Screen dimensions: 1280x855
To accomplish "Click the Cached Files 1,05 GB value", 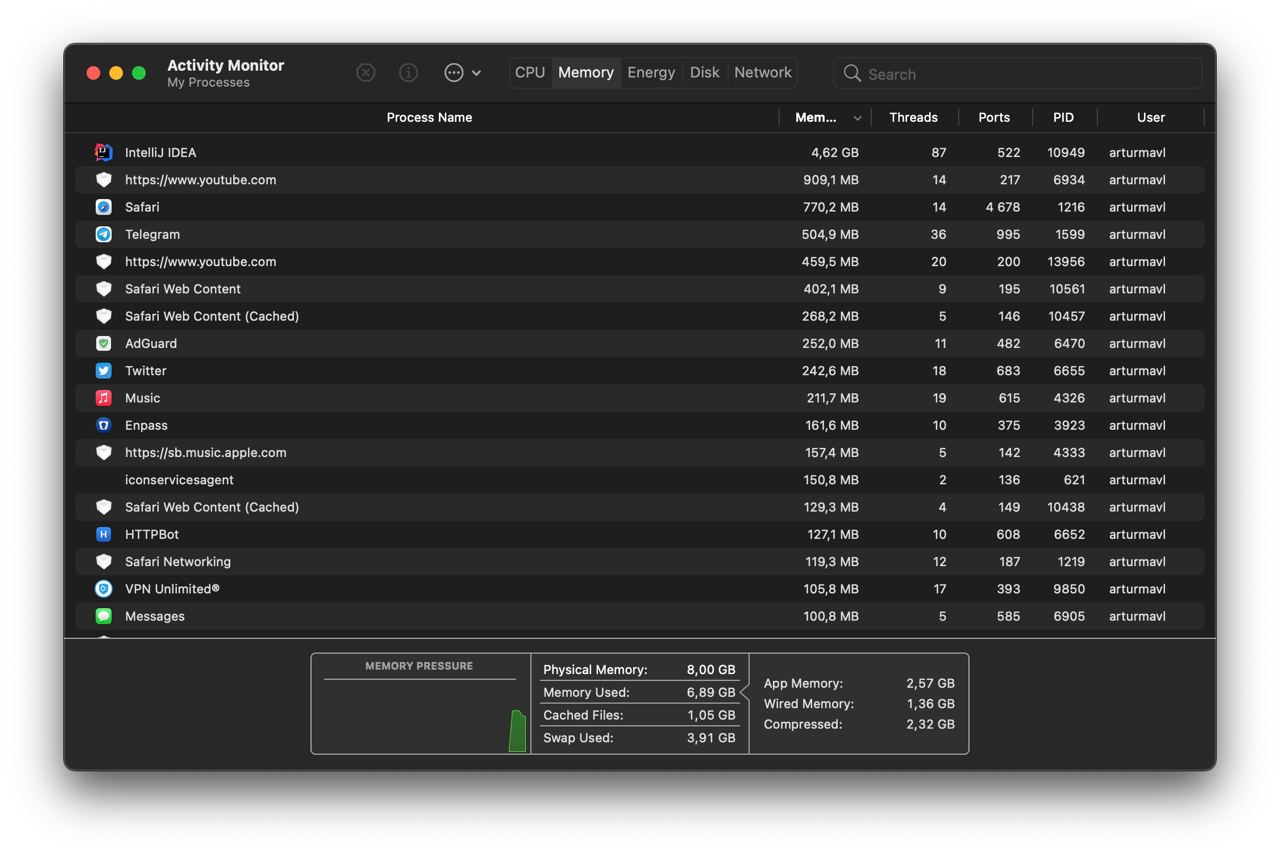I will [711, 715].
